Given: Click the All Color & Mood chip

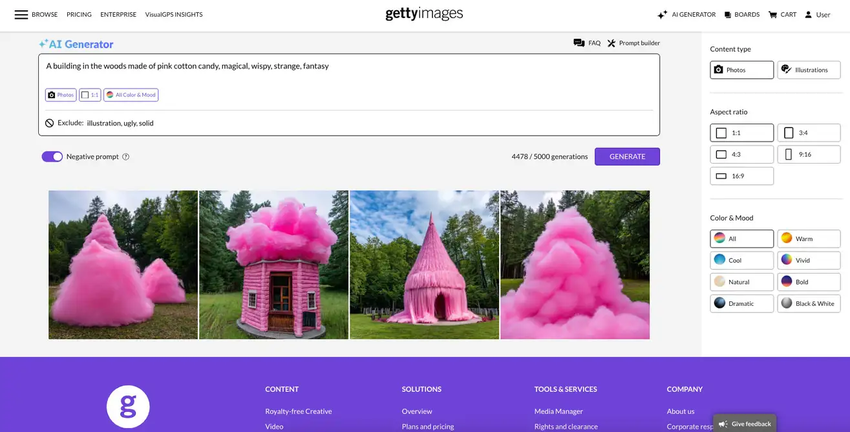Looking at the screenshot, I should coord(131,95).
